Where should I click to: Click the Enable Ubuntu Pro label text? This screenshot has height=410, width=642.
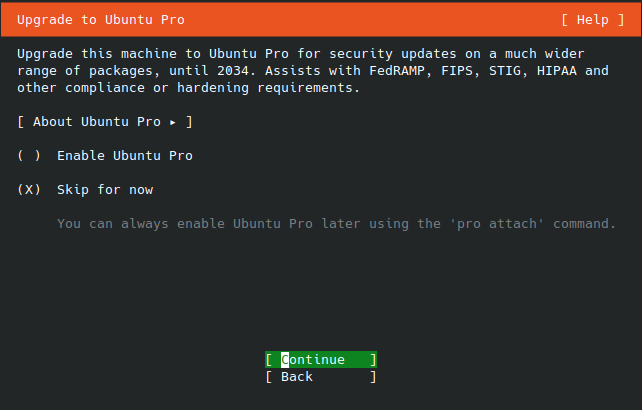125,156
